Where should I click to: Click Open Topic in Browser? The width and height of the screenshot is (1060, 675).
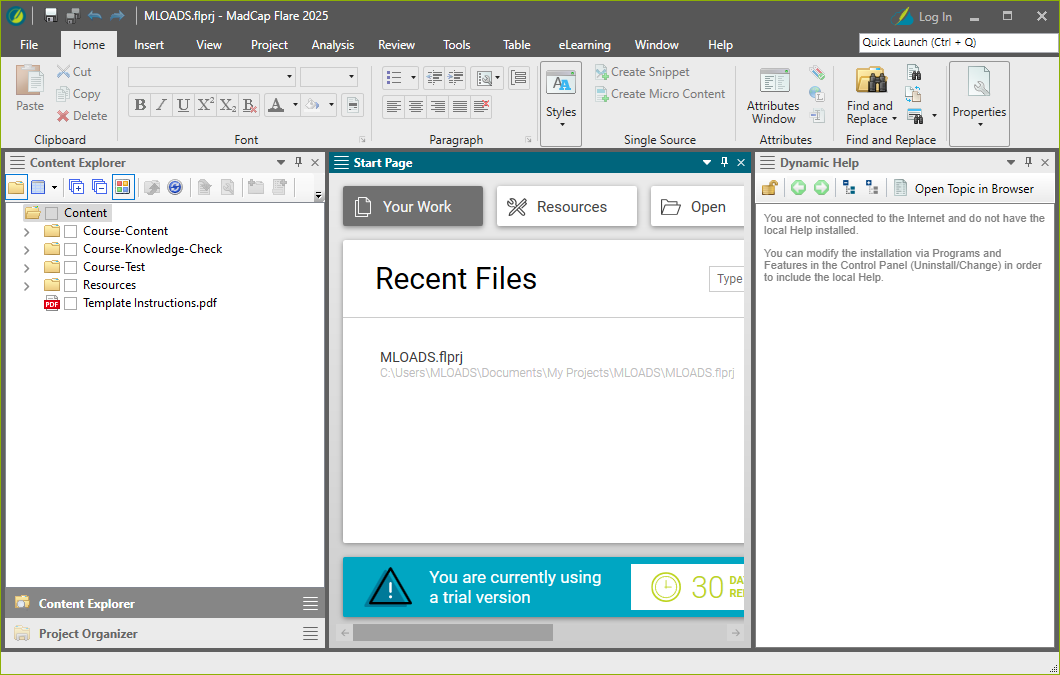click(964, 189)
